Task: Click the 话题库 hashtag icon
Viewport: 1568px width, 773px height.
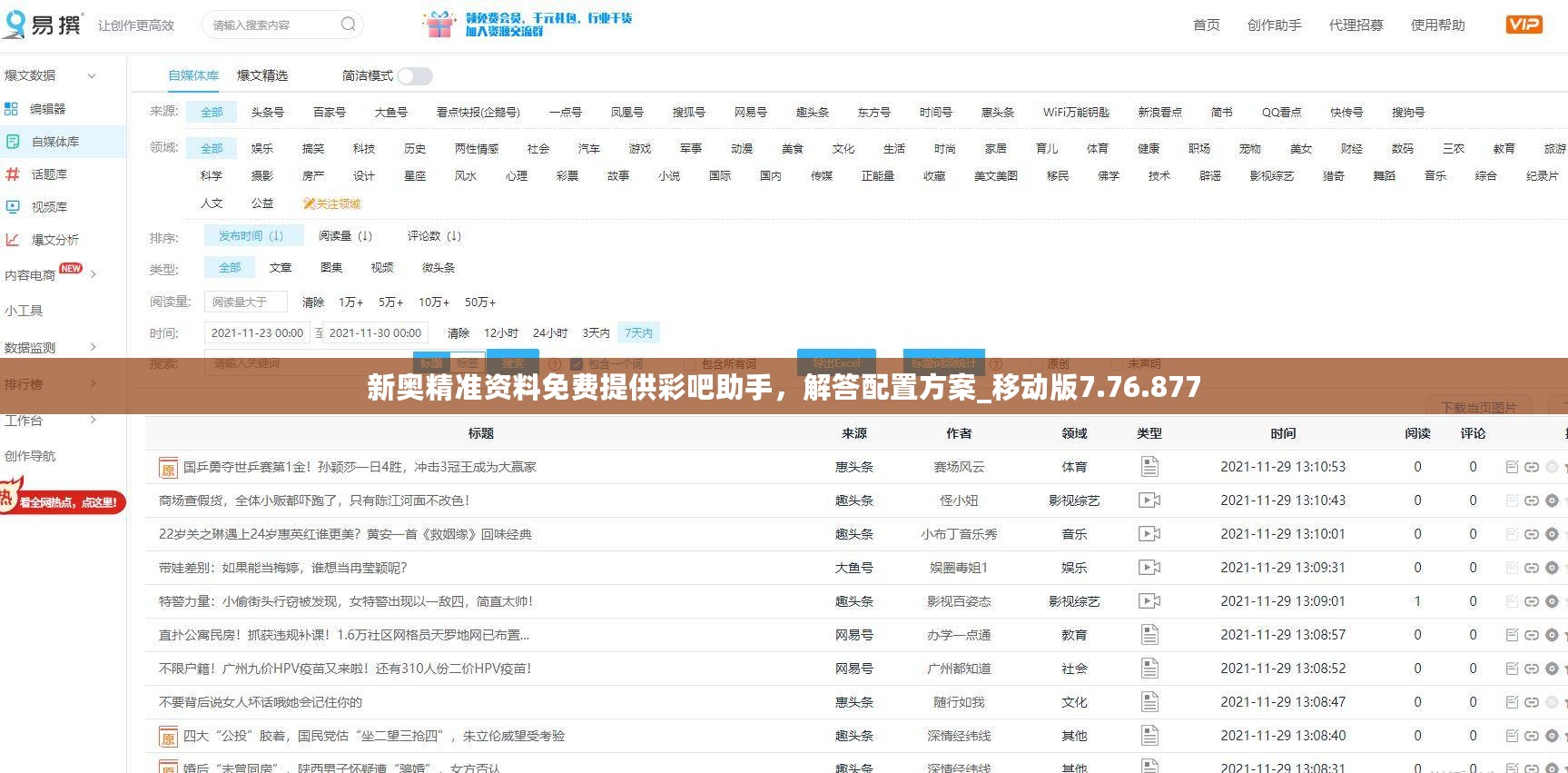Action: tap(13, 174)
